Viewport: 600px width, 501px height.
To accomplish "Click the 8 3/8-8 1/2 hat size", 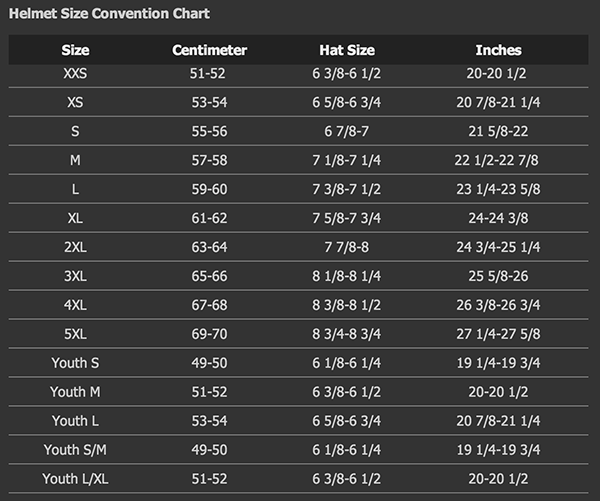I will [347, 305].
